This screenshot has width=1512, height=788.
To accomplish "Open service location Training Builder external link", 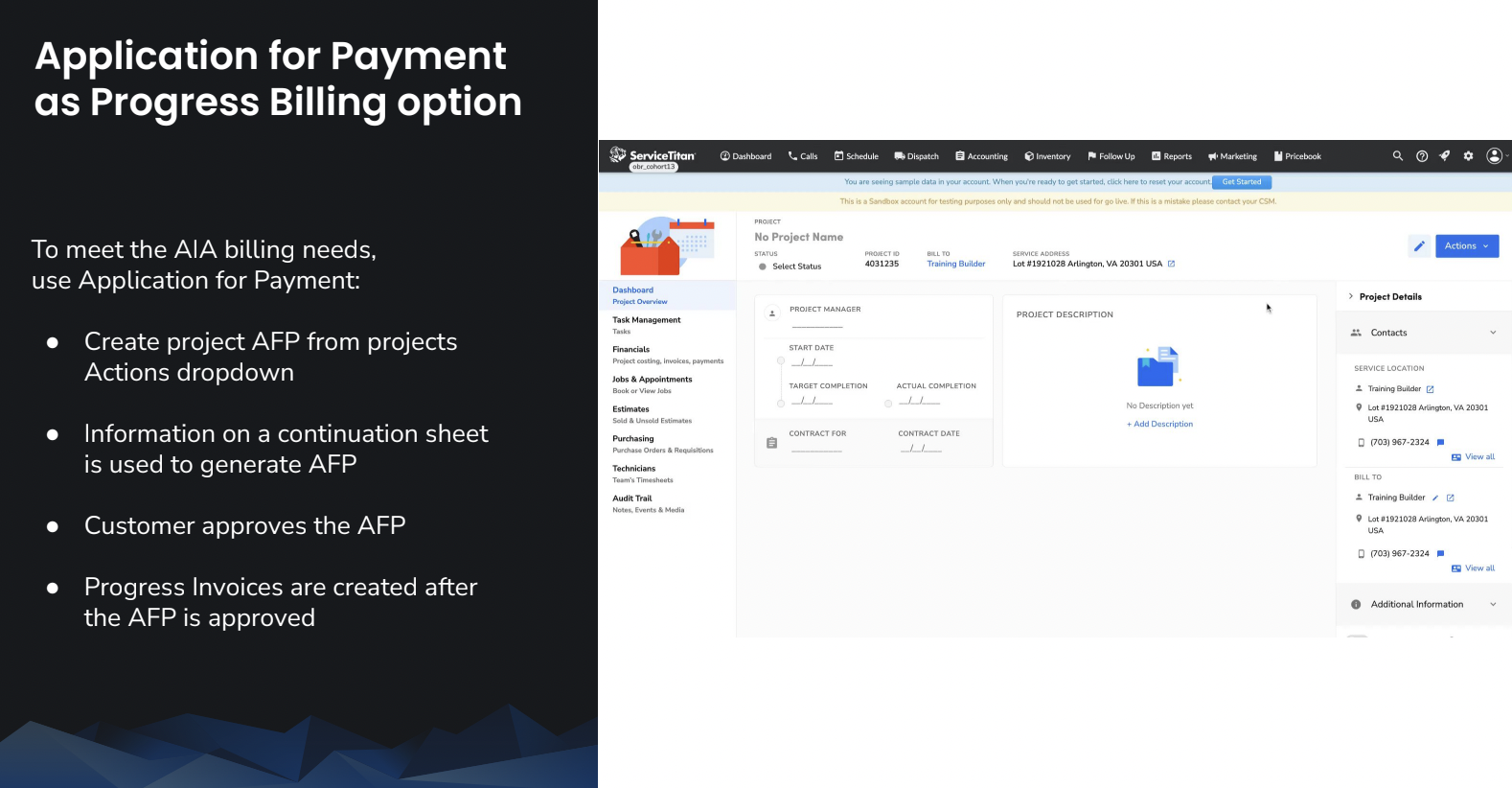I will tap(1431, 389).
